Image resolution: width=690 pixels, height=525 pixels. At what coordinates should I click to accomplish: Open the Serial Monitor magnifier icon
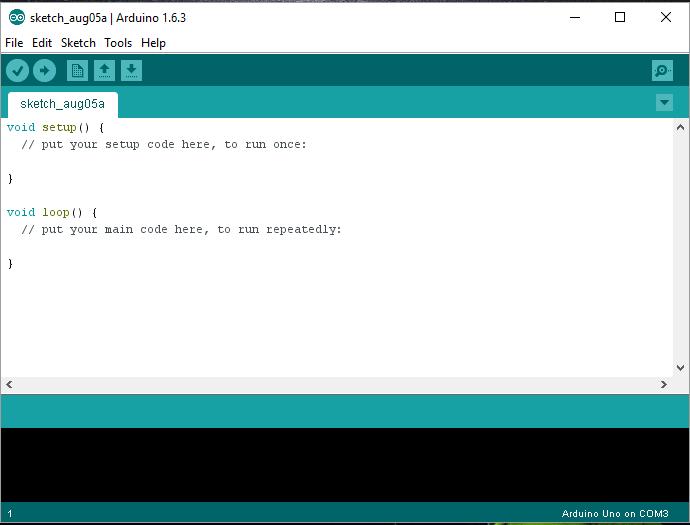click(x=662, y=70)
